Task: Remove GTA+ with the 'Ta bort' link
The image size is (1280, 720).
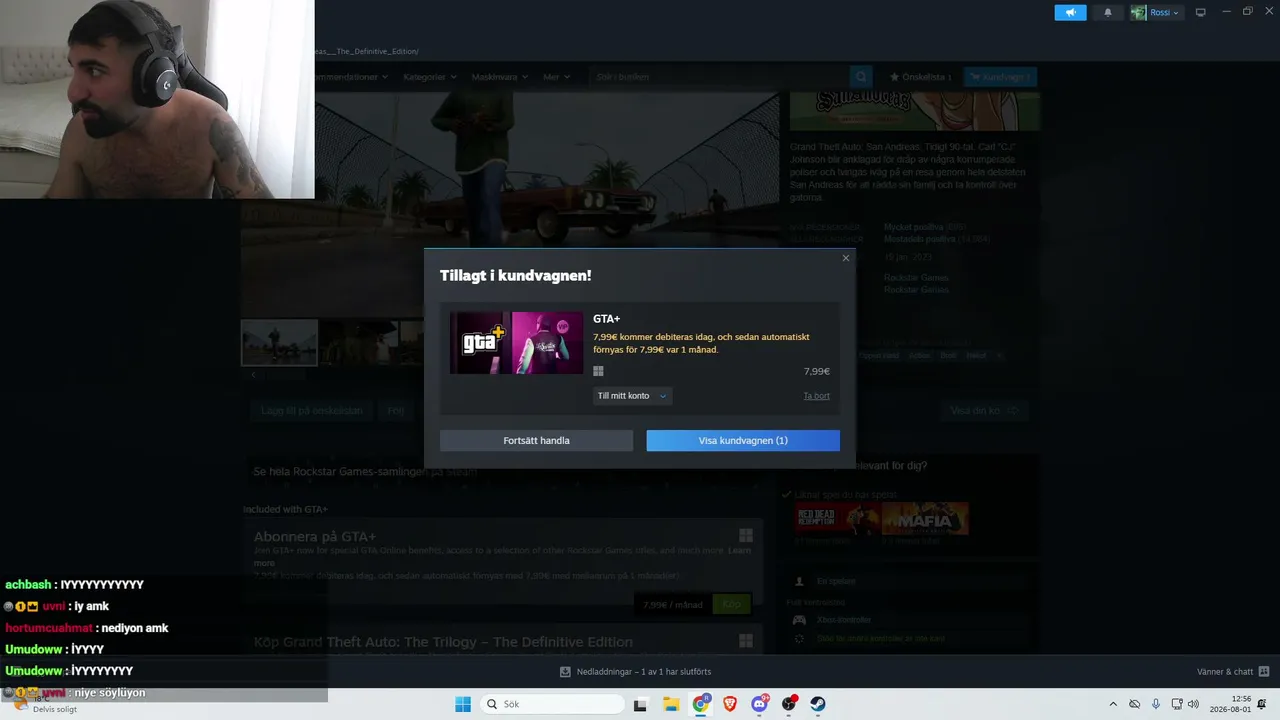Action: [x=817, y=396]
